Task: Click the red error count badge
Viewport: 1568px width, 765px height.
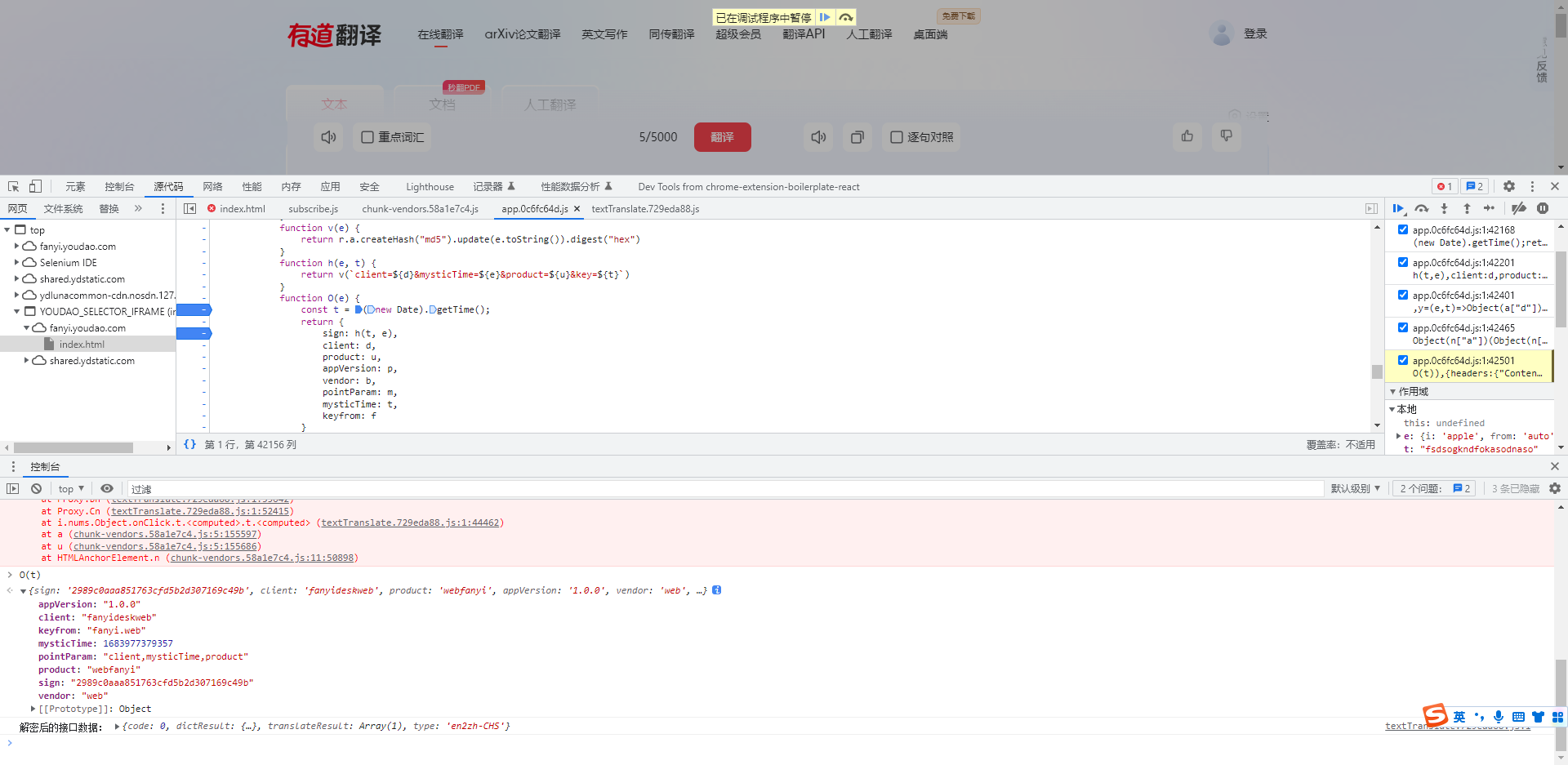Action: [x=1445, y=186]
